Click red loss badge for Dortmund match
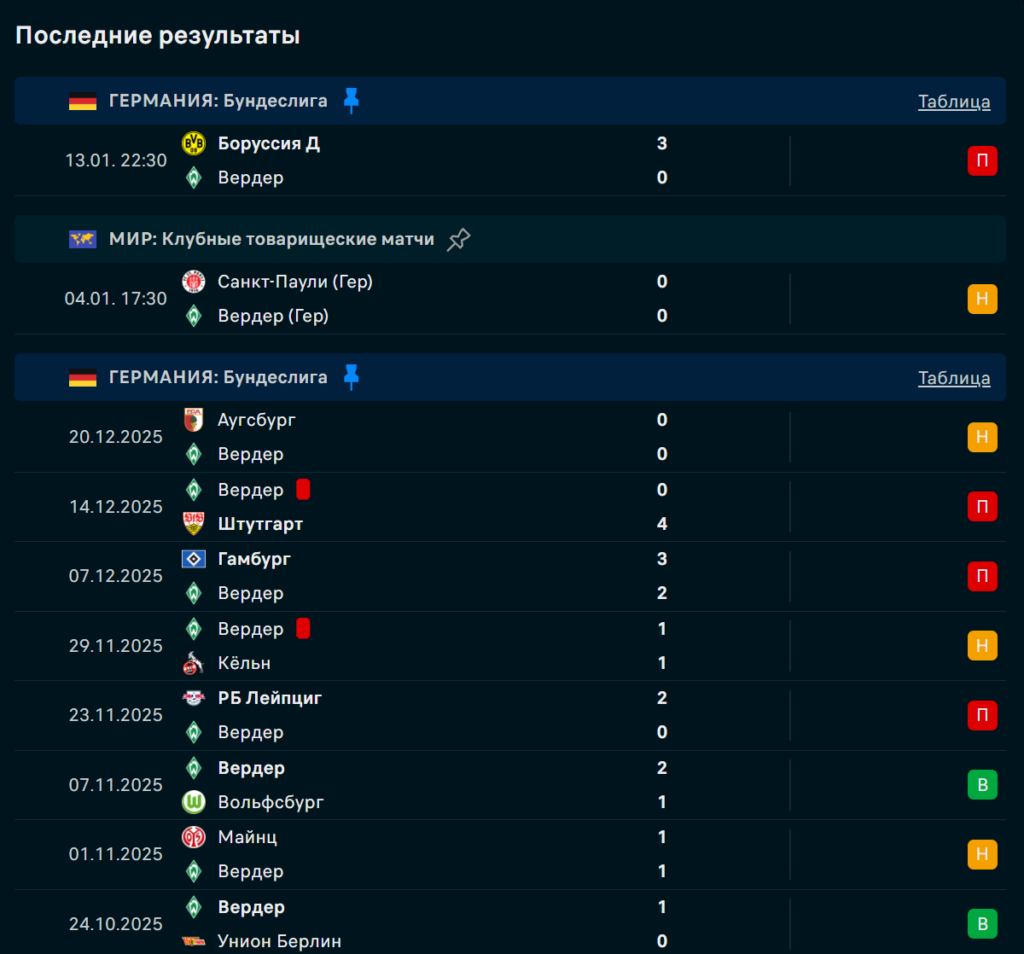This screenshot has height=954, width=1024. coord(982,160)
